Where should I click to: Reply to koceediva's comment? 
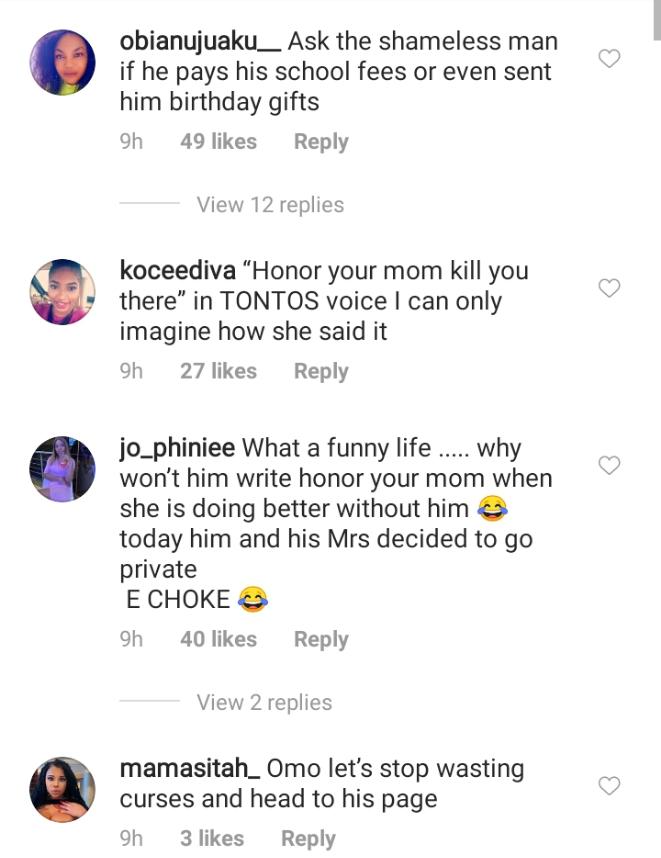click(x=321, y=371)
